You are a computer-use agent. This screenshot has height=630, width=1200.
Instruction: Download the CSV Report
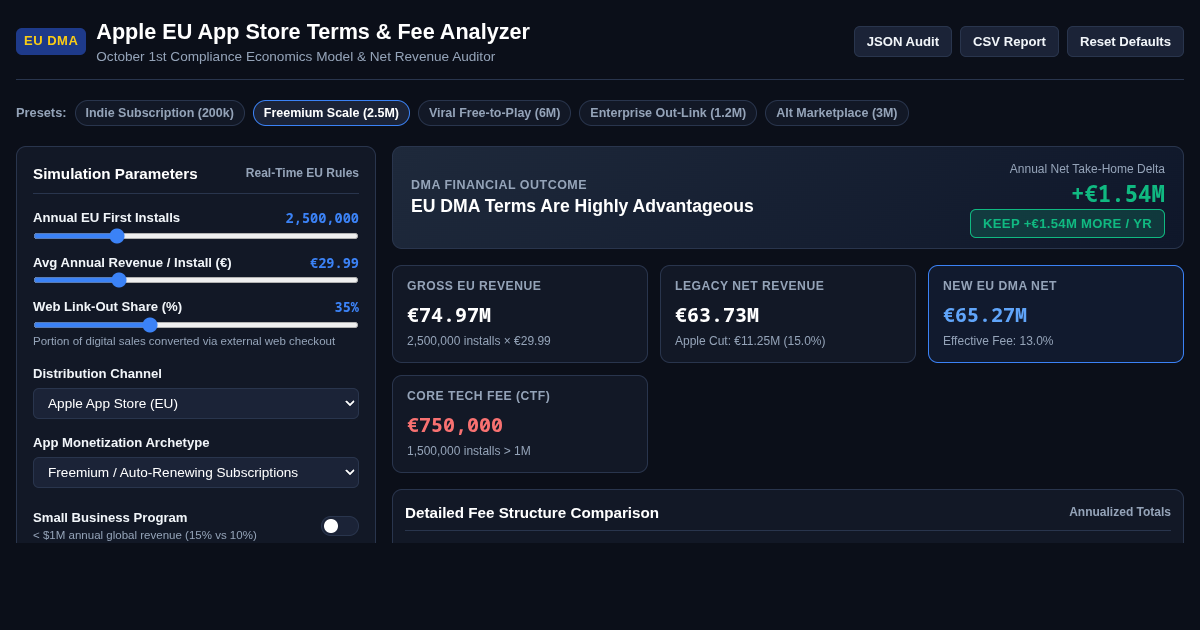point(1009,41)
